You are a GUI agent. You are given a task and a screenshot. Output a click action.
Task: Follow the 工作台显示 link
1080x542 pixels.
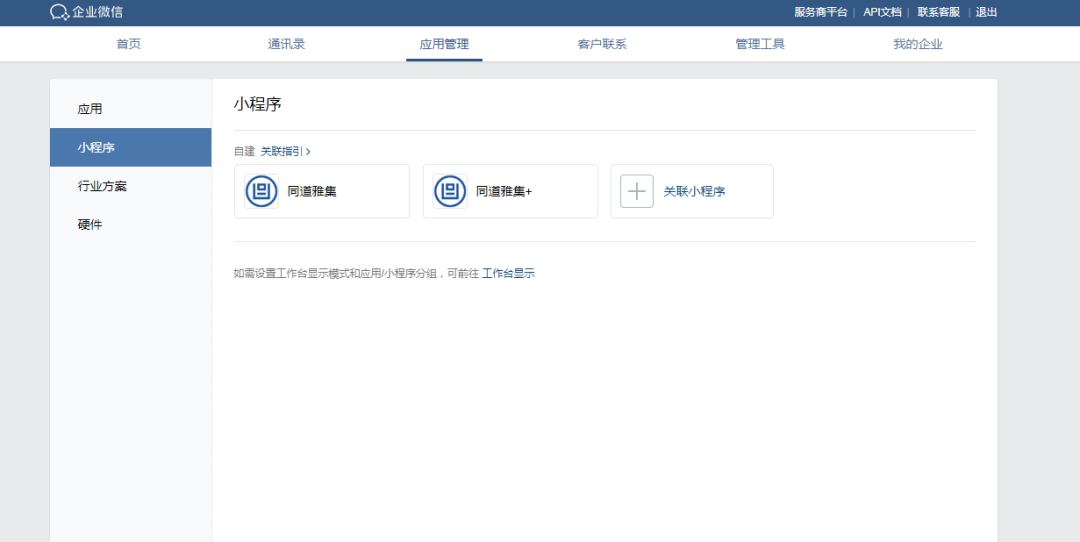coord(508,273)
